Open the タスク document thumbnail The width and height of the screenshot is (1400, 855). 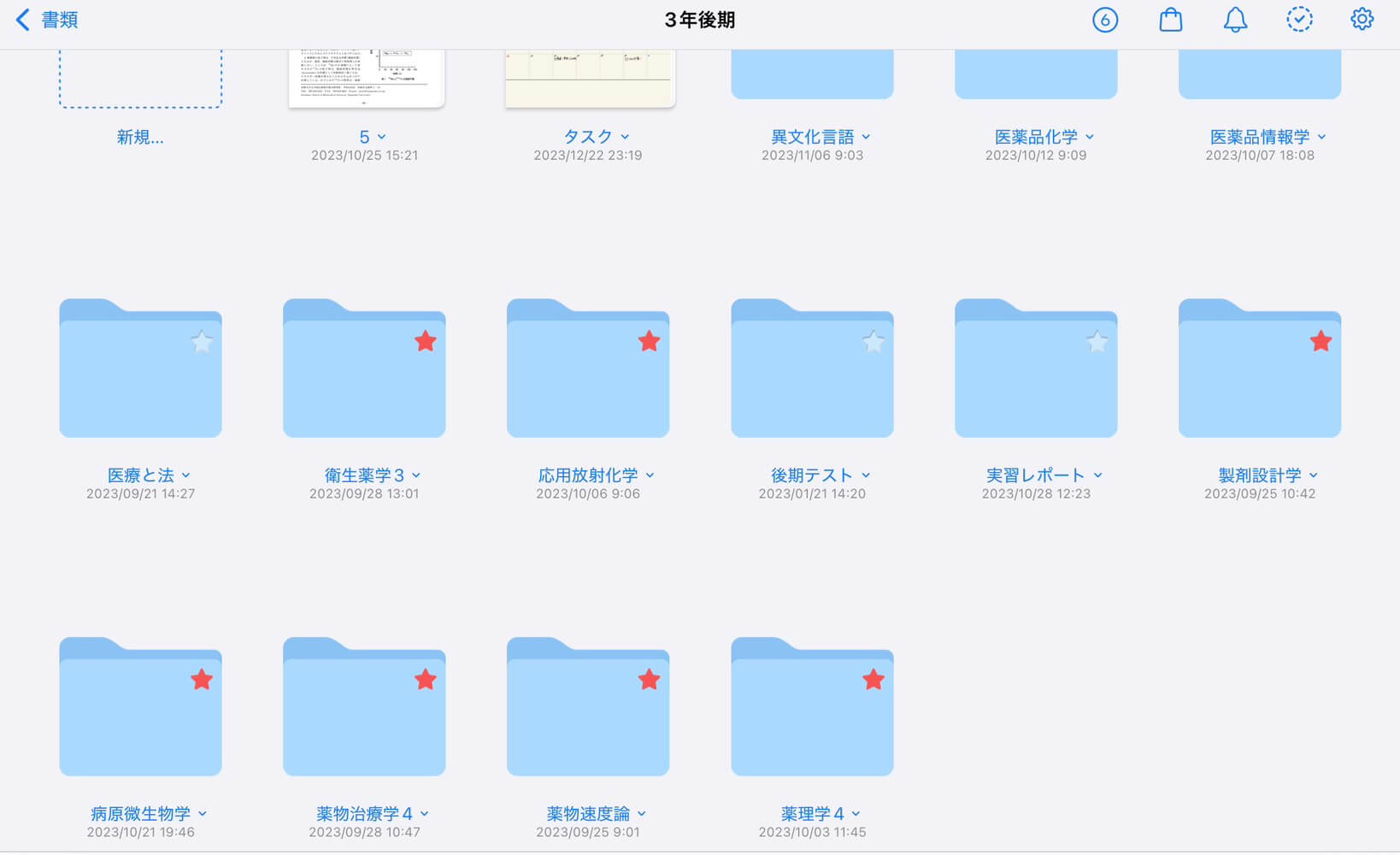[590, 77]
